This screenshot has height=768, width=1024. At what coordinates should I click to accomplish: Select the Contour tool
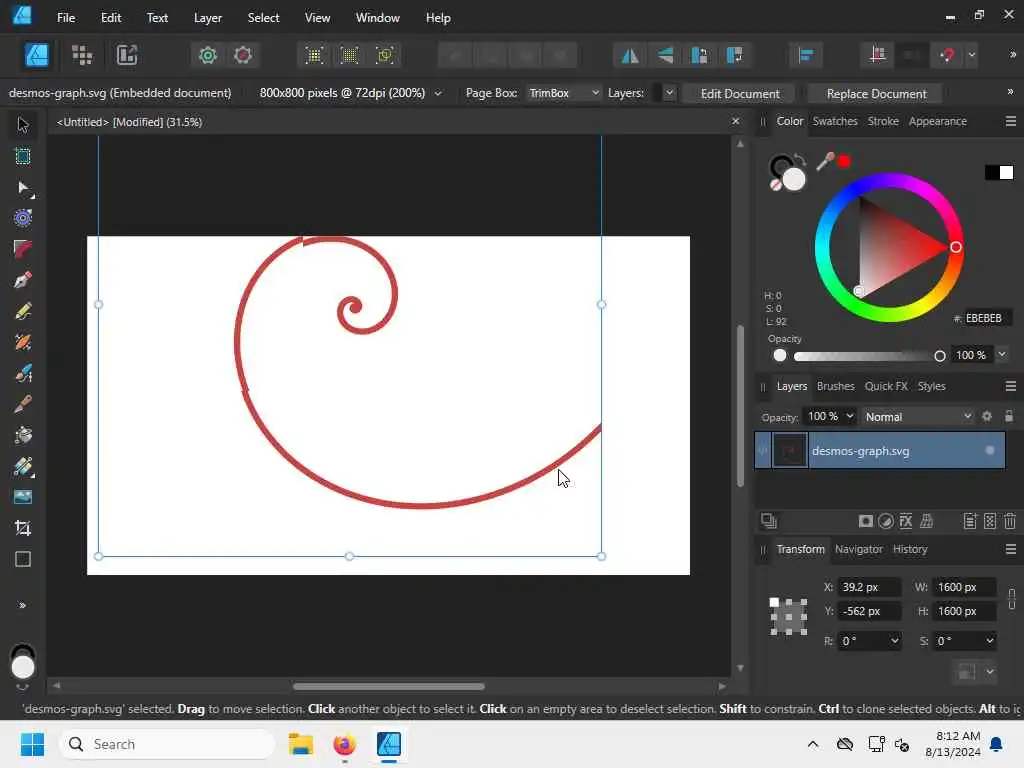[x=23, y=218]
